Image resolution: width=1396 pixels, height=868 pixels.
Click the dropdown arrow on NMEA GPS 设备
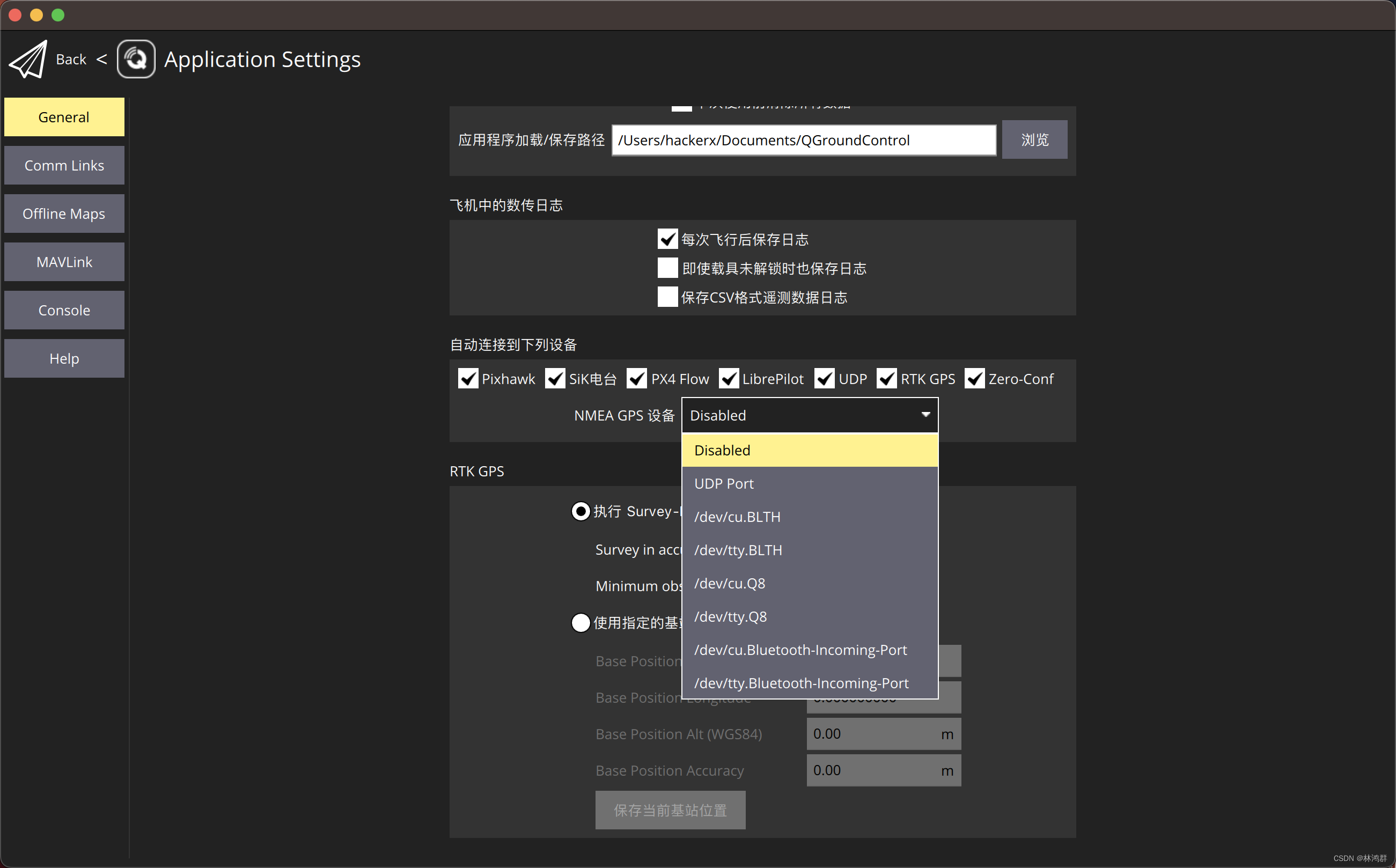924,415
